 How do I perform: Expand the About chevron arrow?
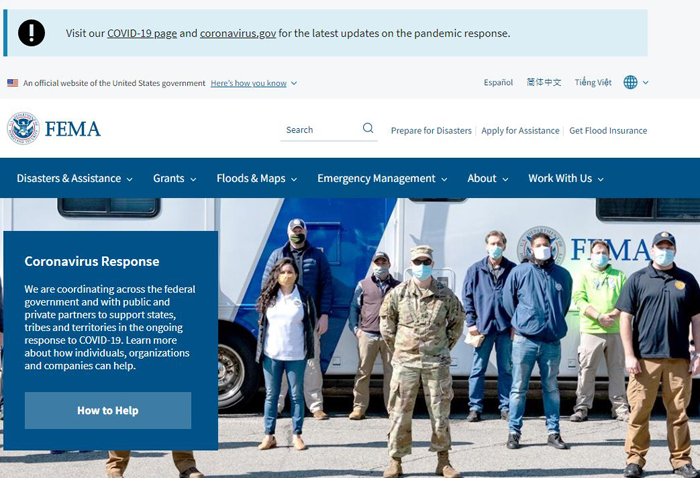(x=505, y=179)
